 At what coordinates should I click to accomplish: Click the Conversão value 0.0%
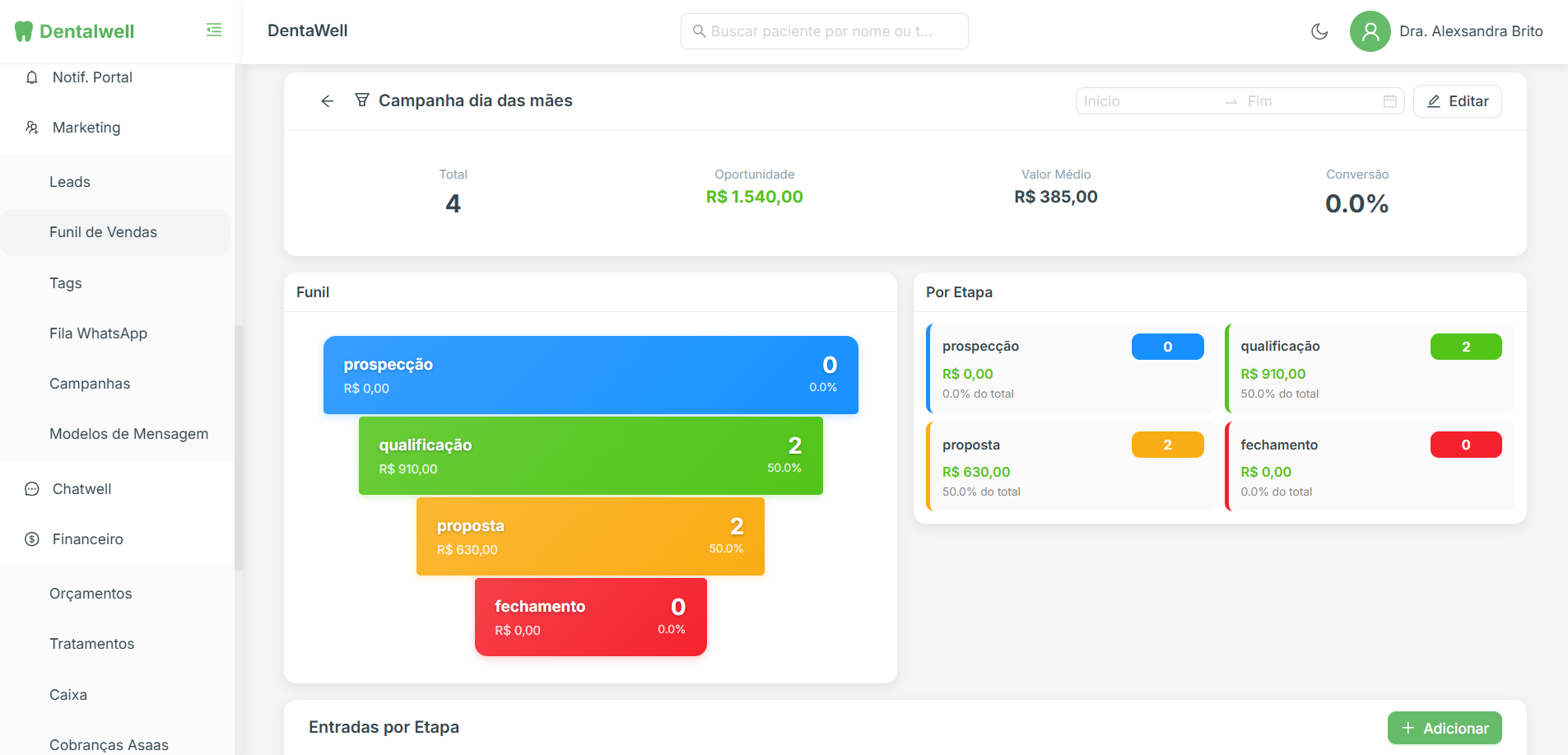[x=1356, y=203]
